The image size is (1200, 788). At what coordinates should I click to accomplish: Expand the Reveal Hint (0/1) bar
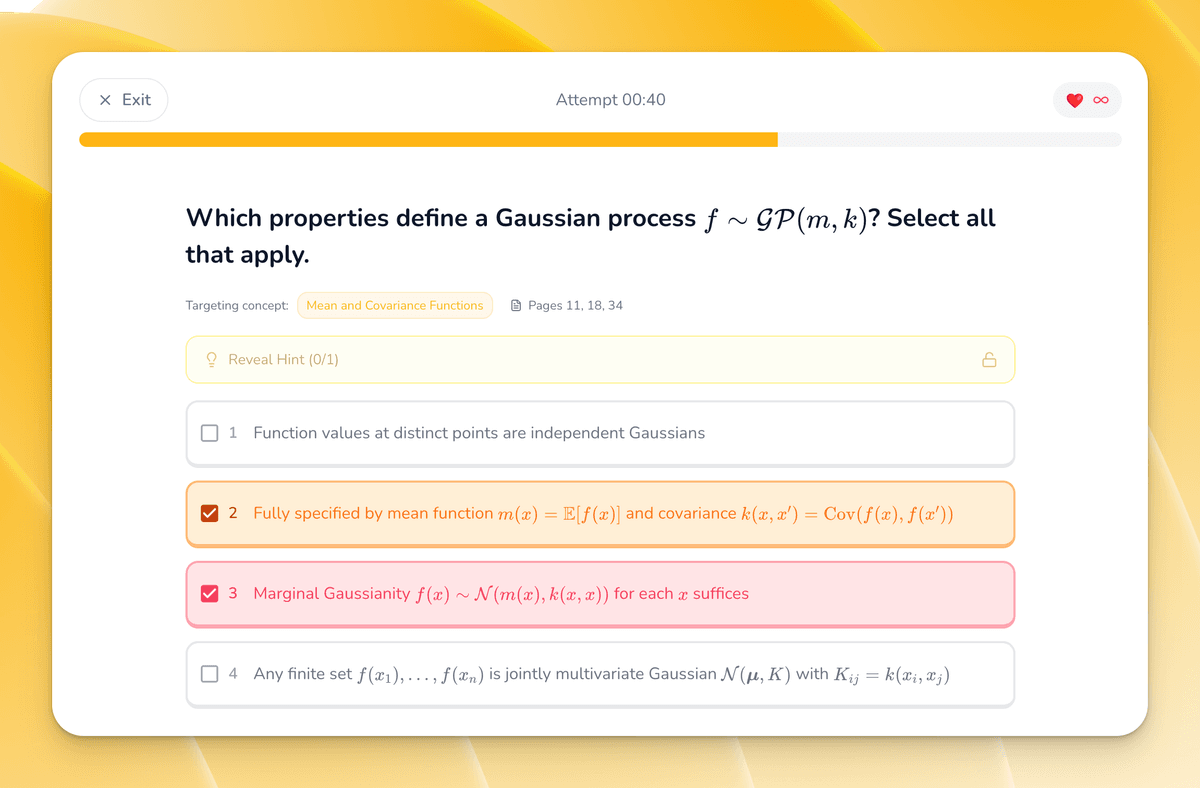pyautogui.click(x=600, y=360)
